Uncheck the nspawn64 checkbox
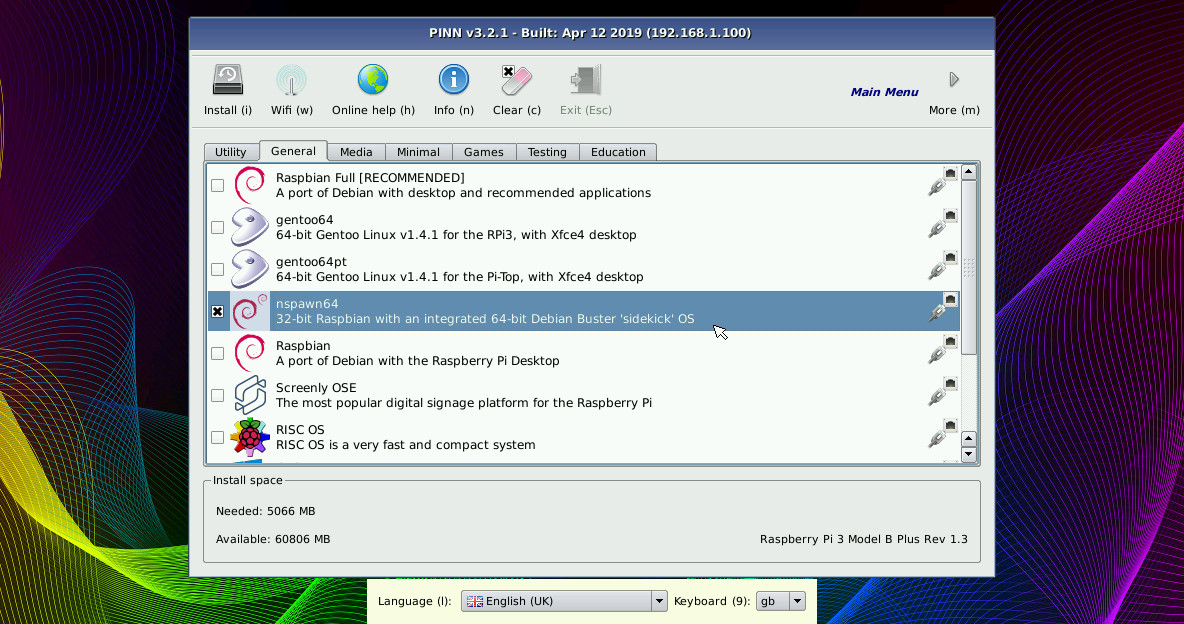Screen dimensions: 1184x624 pos(217,311)
